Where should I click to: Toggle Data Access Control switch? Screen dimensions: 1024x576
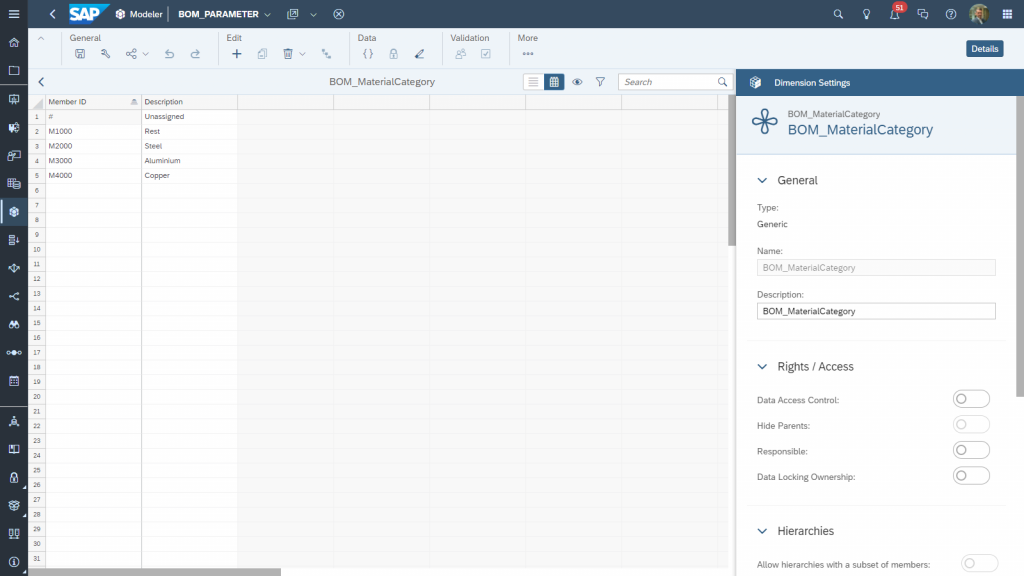(971, 399)
